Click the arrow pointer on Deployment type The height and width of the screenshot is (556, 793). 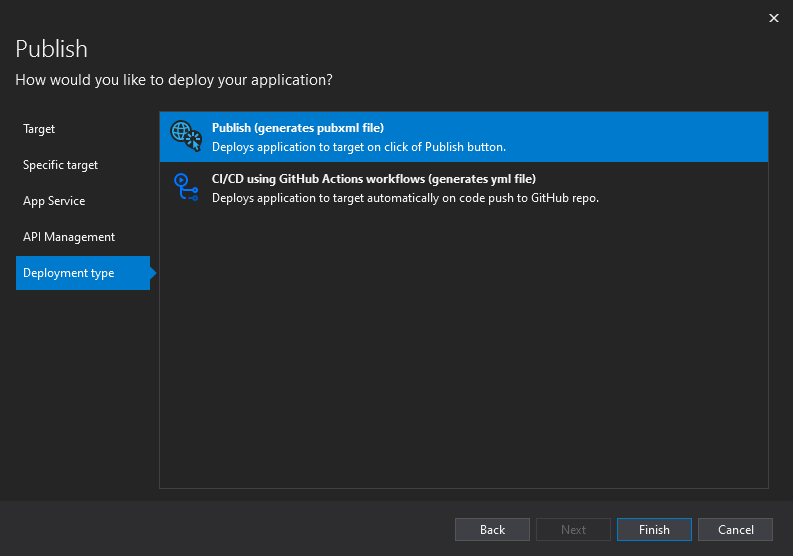pyautogui.click(x=154, y=273)
